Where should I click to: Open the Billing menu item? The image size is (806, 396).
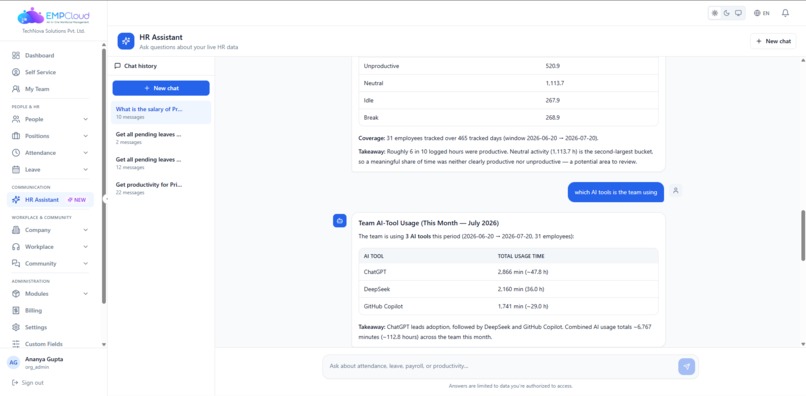click(x=50, y=311)
